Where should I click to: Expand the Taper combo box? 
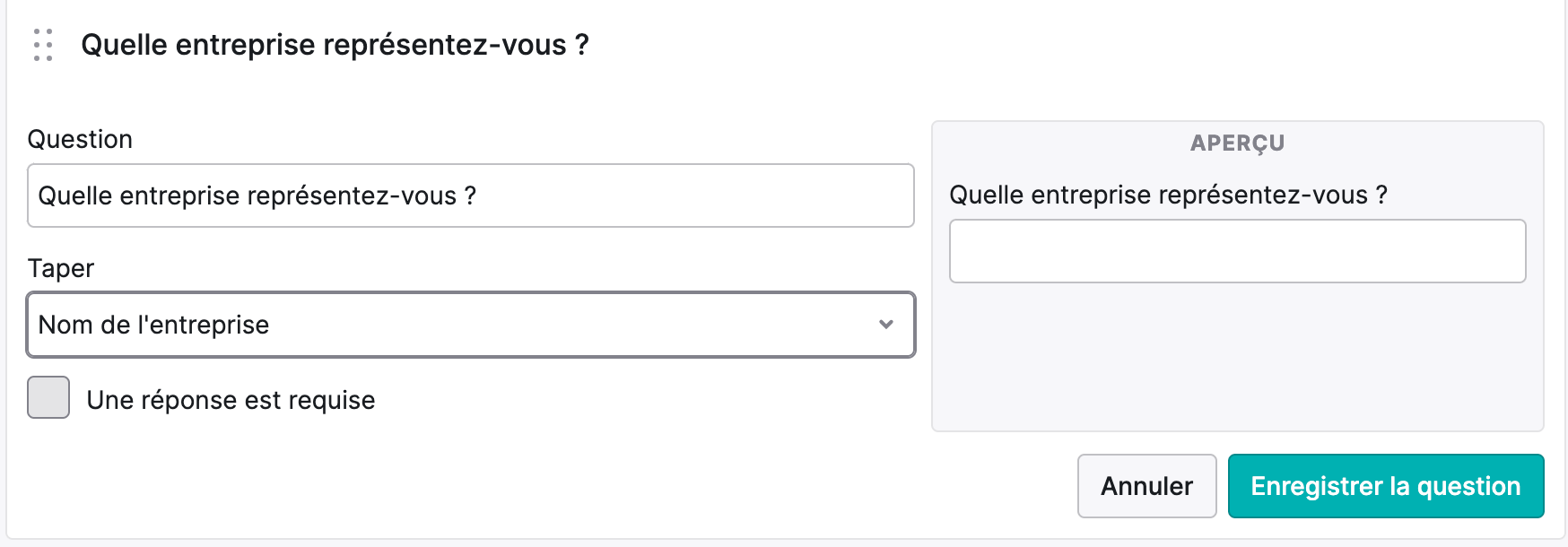point(471,325)
